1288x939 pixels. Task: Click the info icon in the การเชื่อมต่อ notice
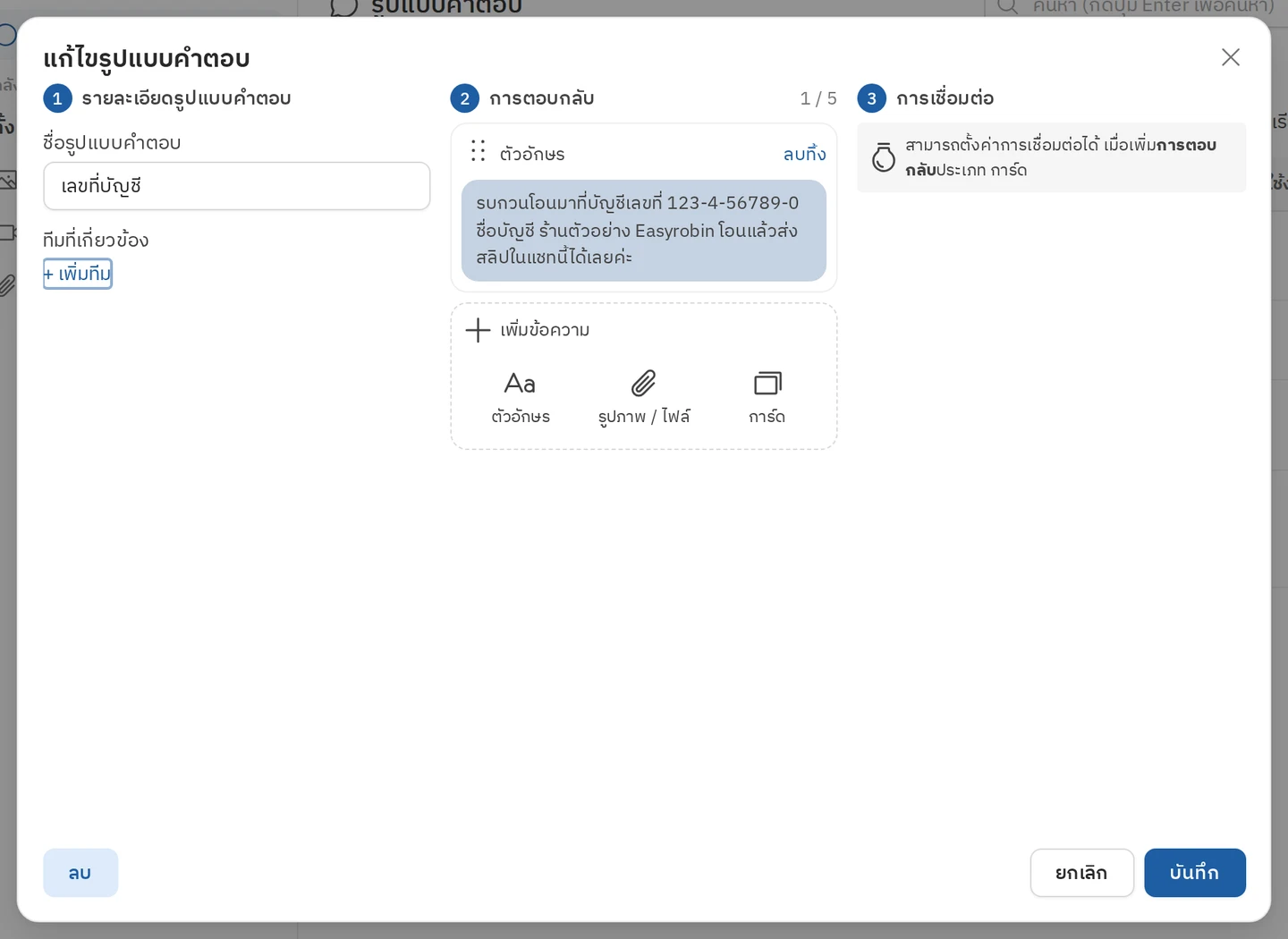884,157
